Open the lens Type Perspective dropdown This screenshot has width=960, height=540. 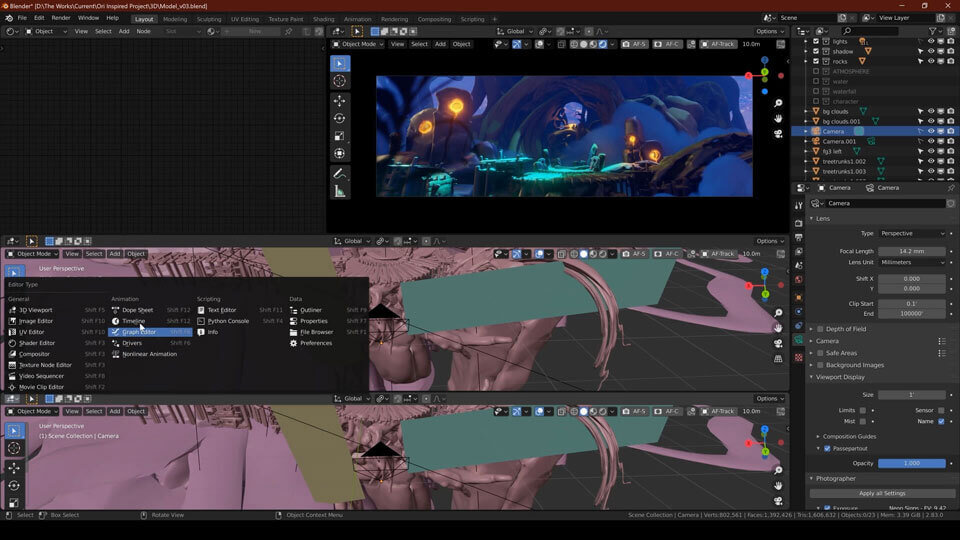click(912, 233)
